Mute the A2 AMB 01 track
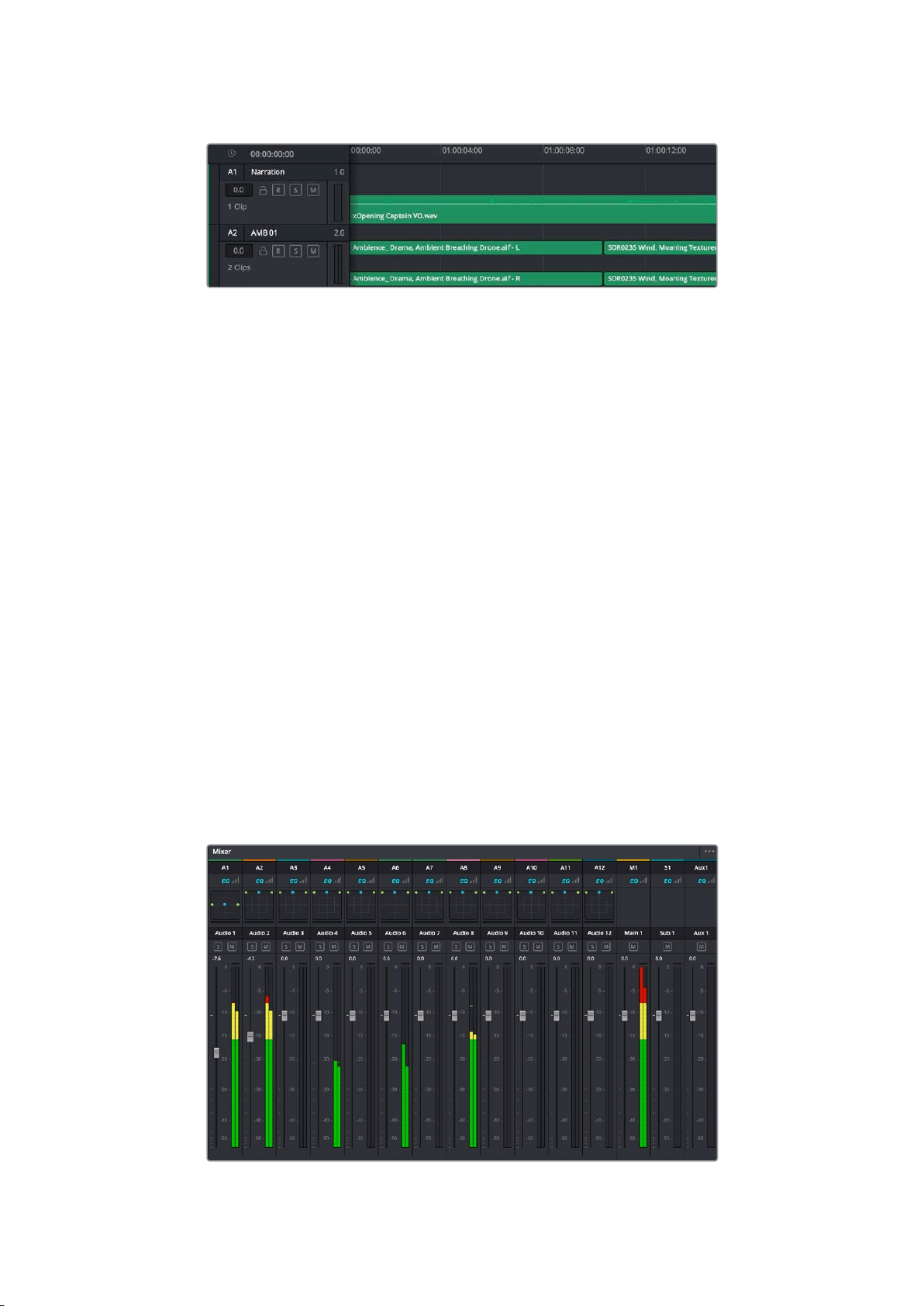 pos(313,251)
